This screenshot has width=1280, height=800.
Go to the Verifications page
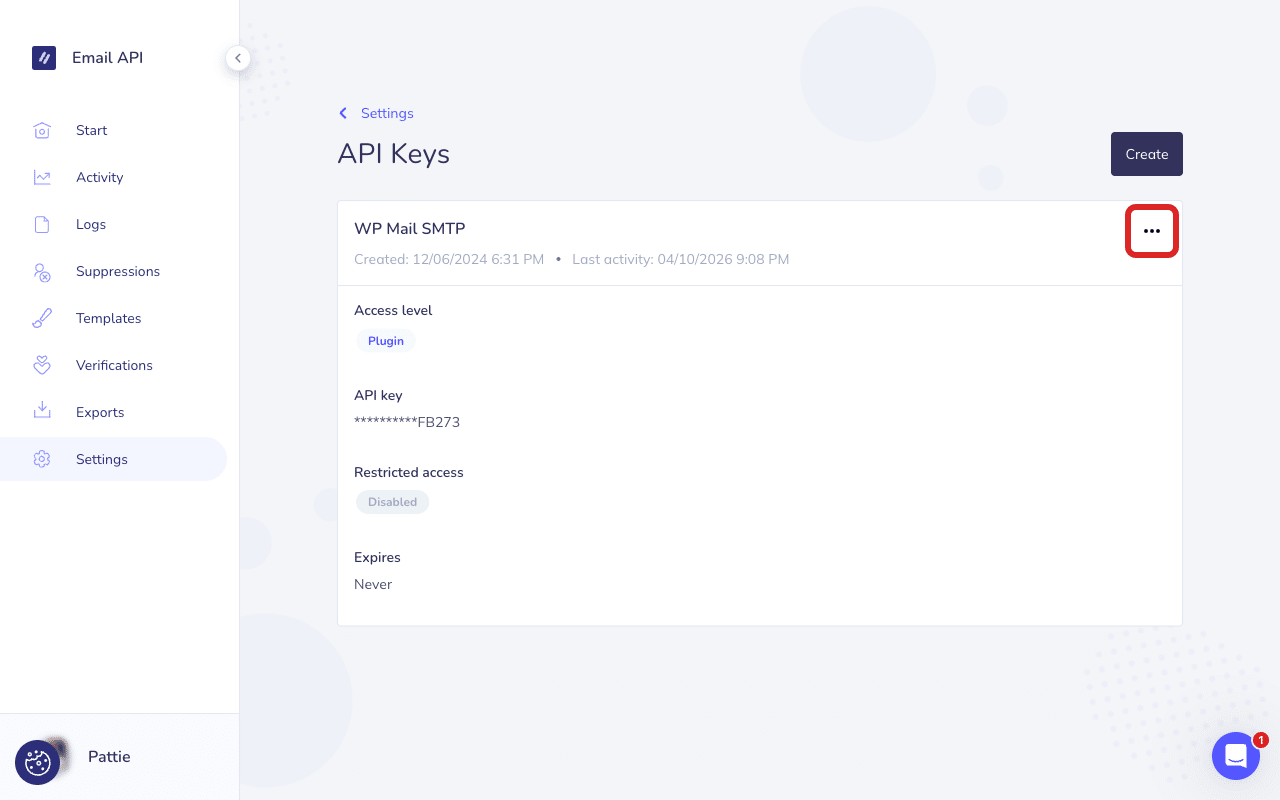pyautogui.click(x=113, y=365)
